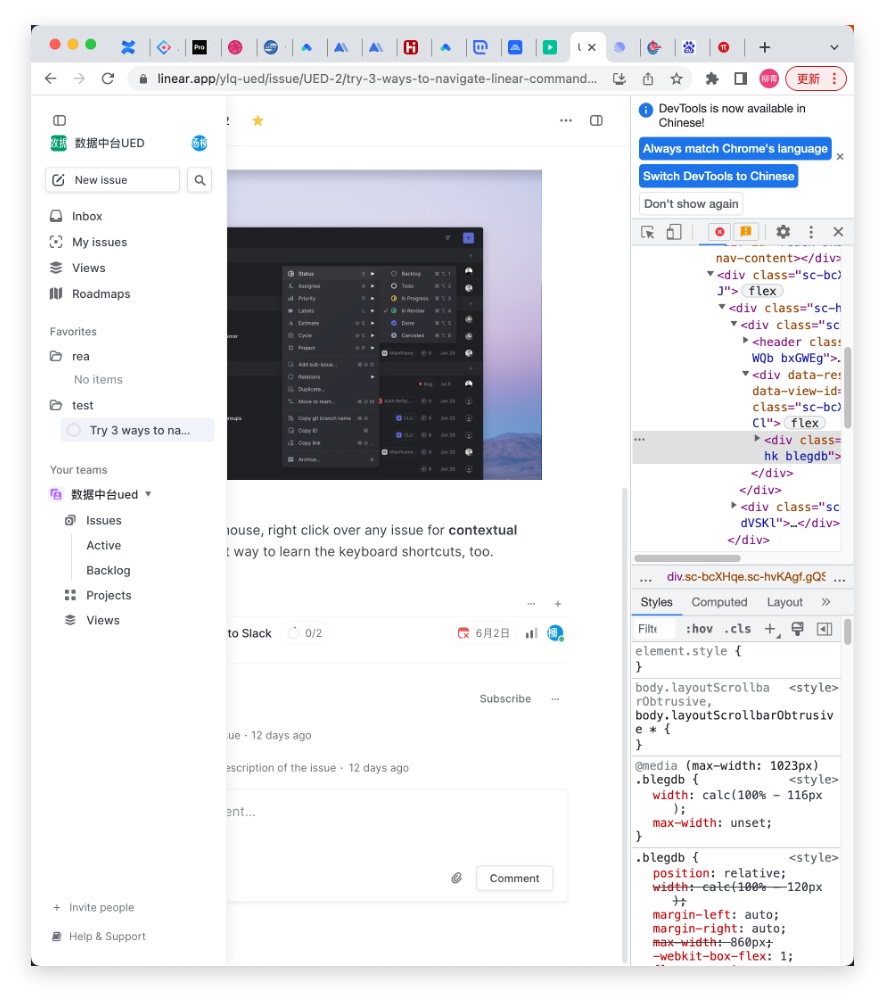This screenshot has height=1002, width=884.
Task: Subscribe to the issue activity
Action: [505, 698]
